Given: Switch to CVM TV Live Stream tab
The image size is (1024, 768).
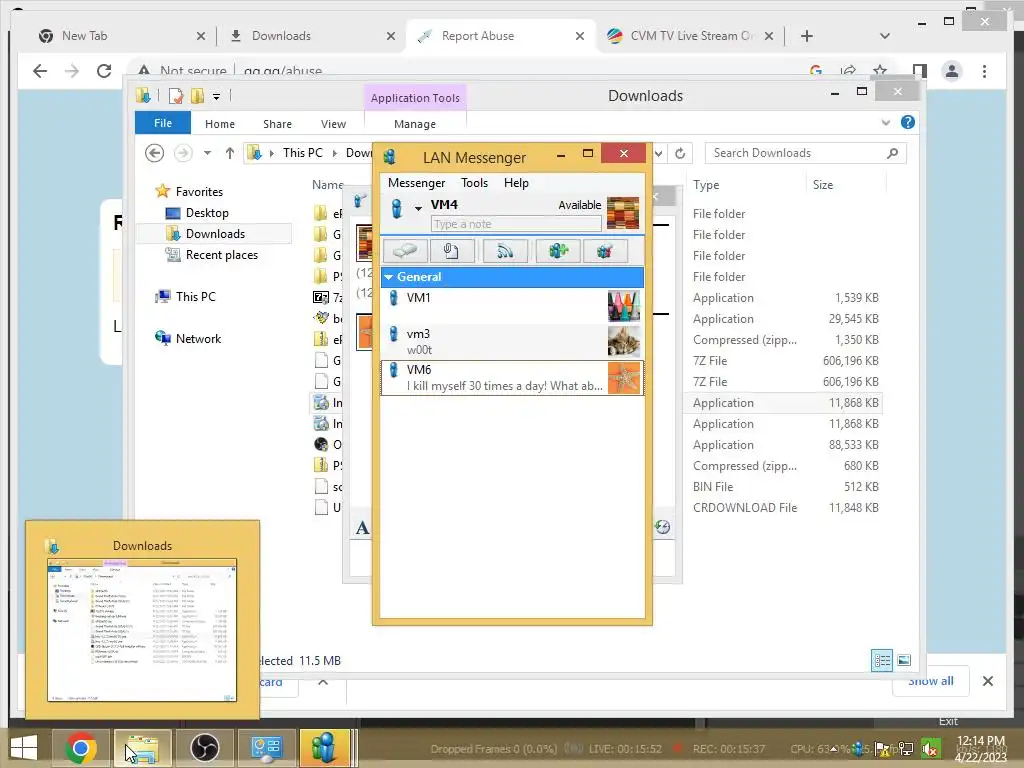Looking at the screenshot, I should pos(691,36).
